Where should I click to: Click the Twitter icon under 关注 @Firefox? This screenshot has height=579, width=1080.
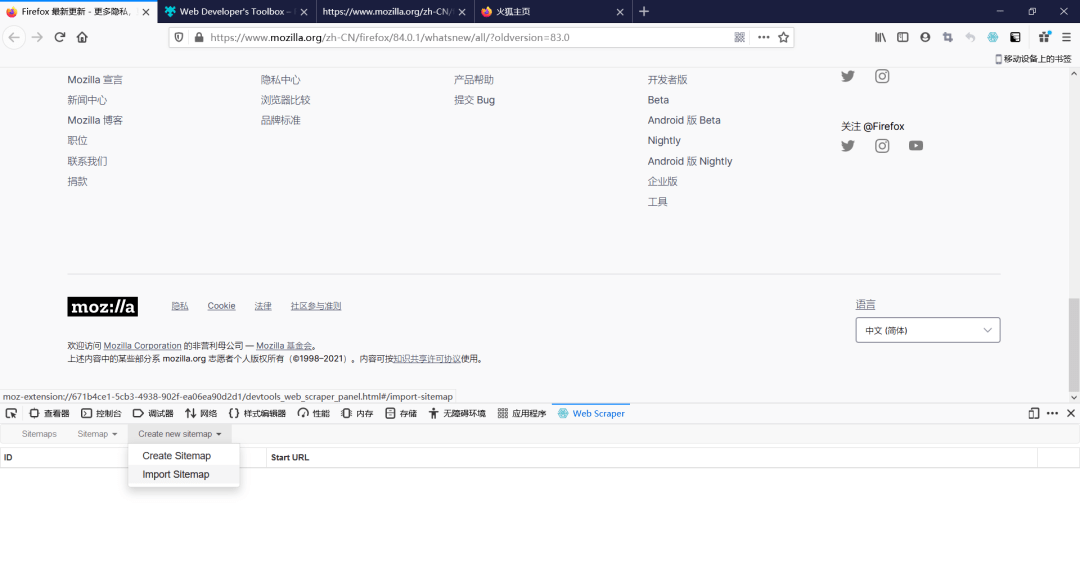click(x=848, y=146)
